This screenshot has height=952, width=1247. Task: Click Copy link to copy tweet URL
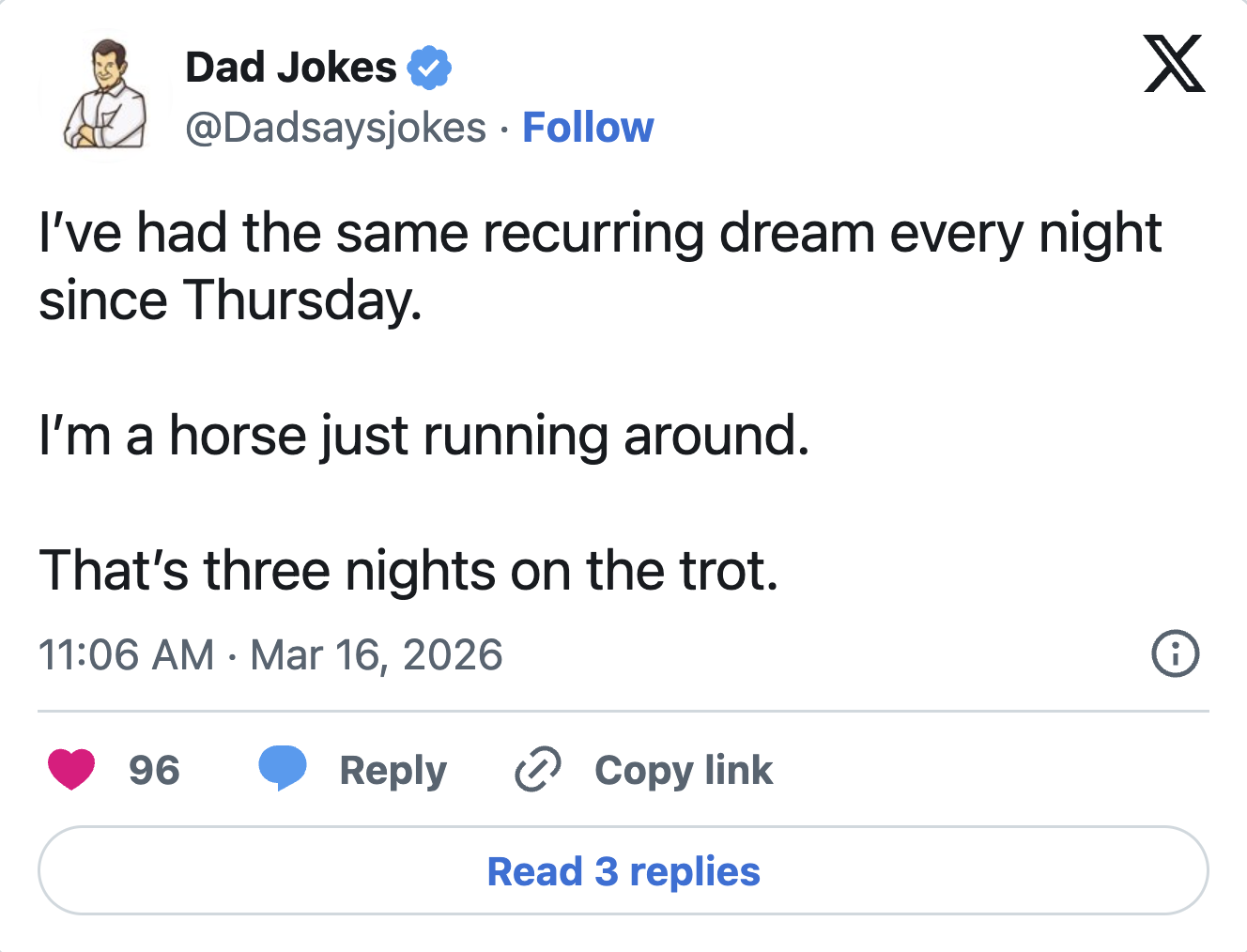click(x=683, y=770)
